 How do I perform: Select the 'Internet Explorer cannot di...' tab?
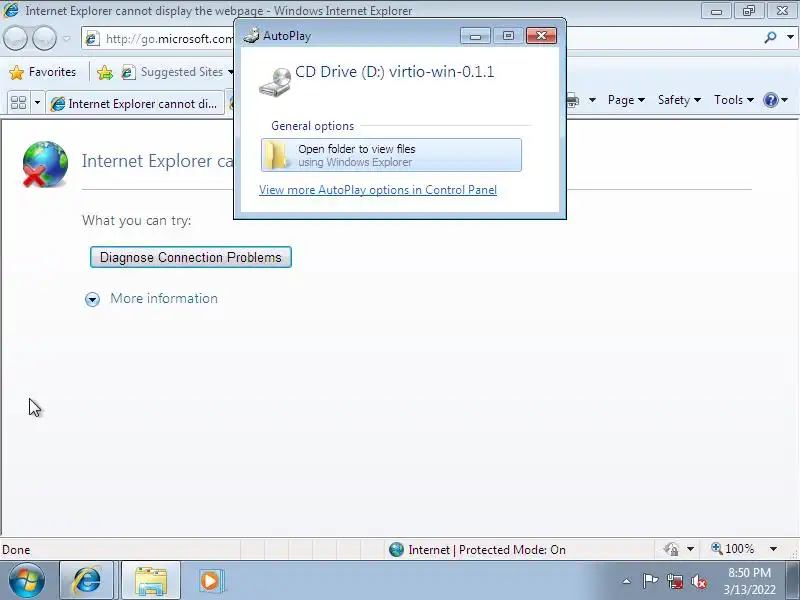pyautogui.click(x=135, y=103)
